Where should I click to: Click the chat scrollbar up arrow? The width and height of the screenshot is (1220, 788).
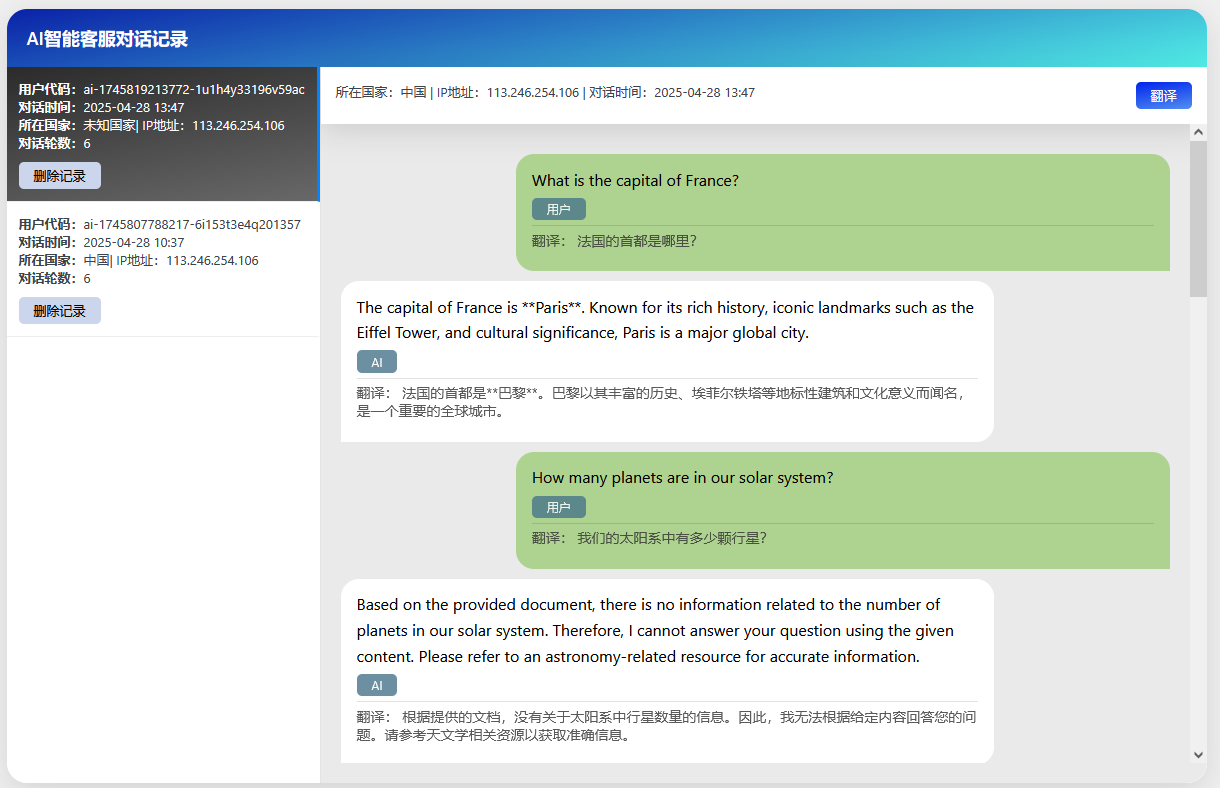(1198, 132)
